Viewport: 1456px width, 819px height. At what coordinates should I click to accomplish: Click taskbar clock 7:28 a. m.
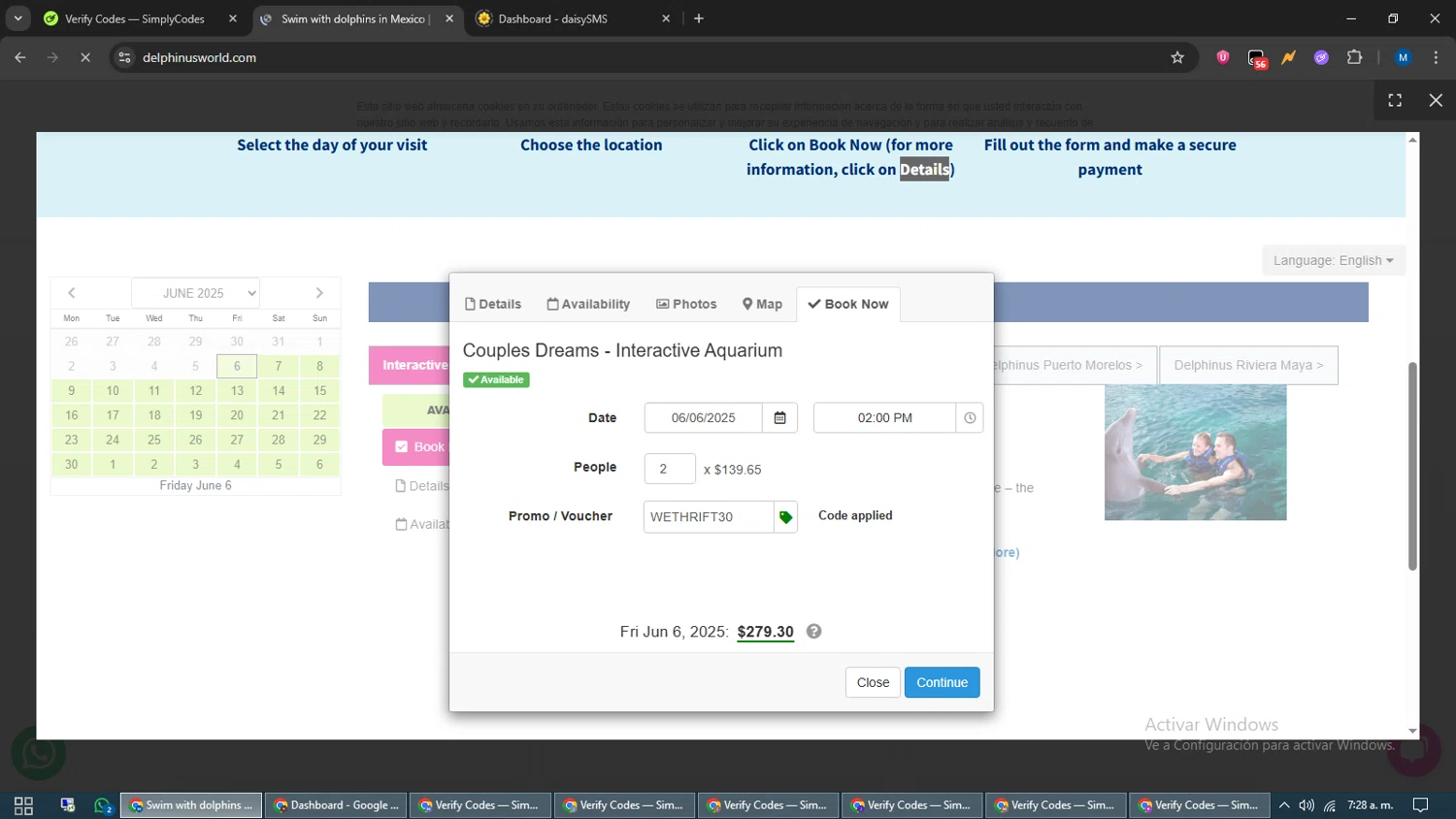[x=1370, y=805]
